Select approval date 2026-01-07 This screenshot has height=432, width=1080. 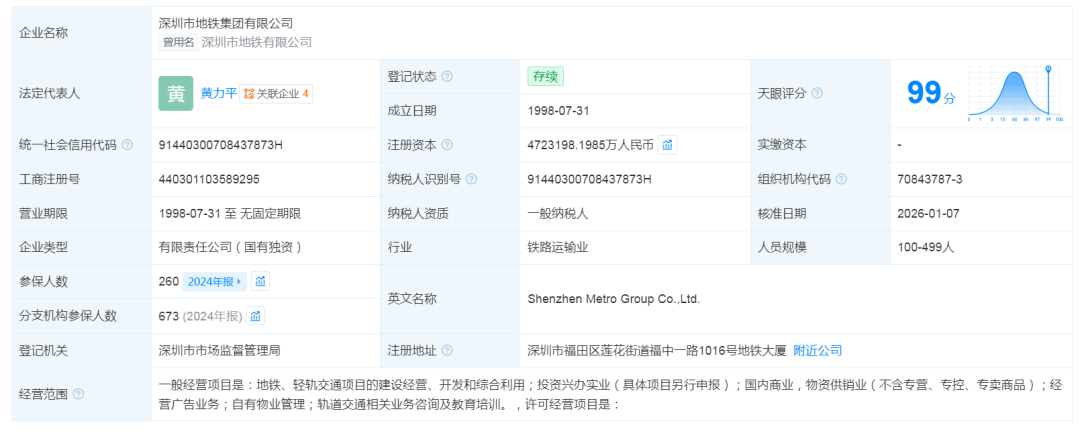[928, 214]
